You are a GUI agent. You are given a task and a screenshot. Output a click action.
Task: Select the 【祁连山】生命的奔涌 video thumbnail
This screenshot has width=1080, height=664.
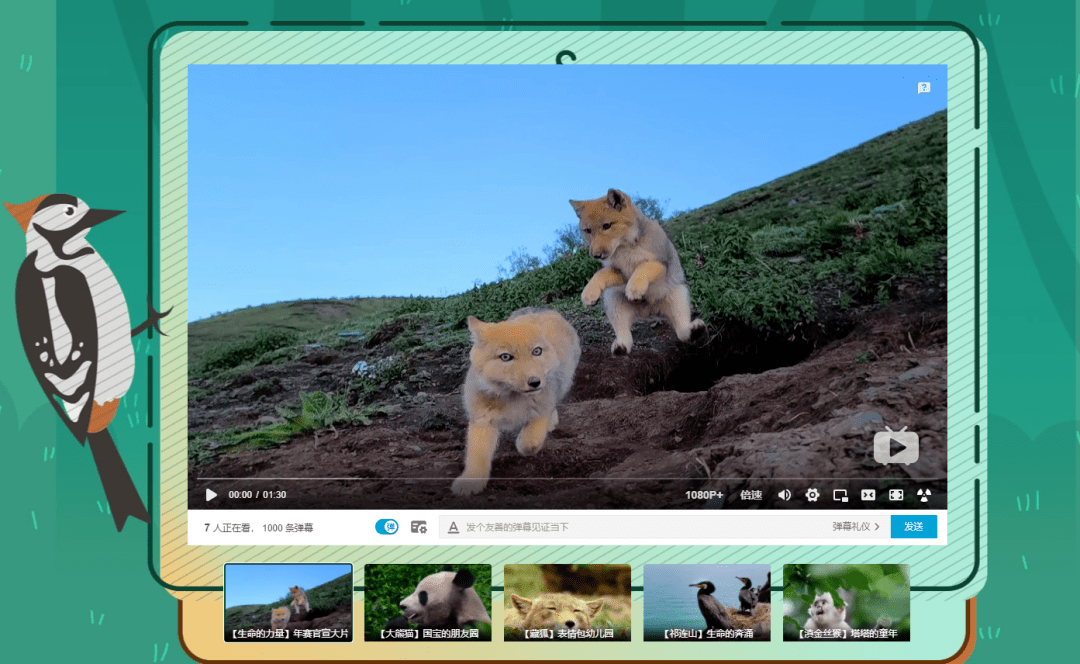(x=707, y=602)
